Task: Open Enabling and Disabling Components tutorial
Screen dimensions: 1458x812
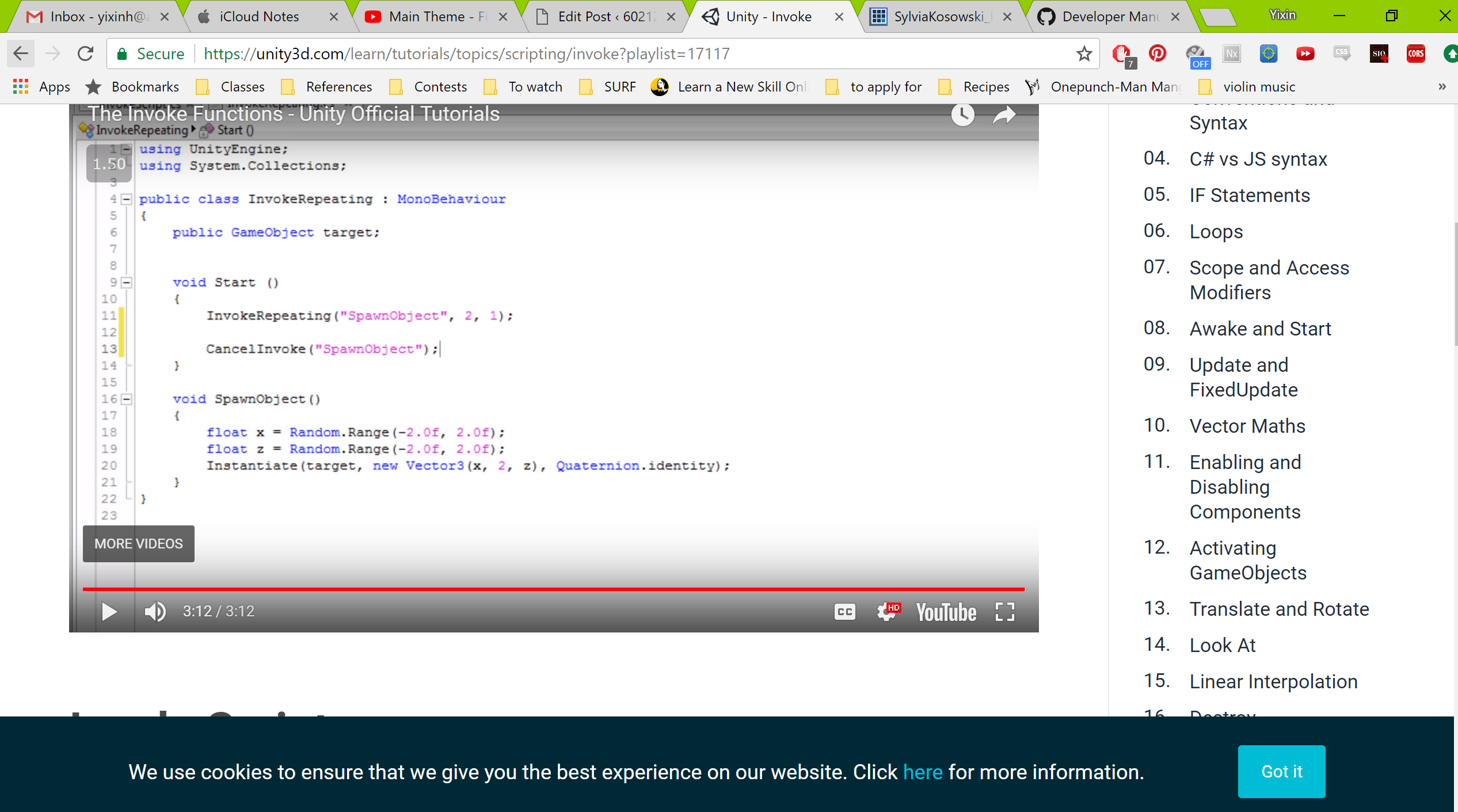Action: (1245, 487)
